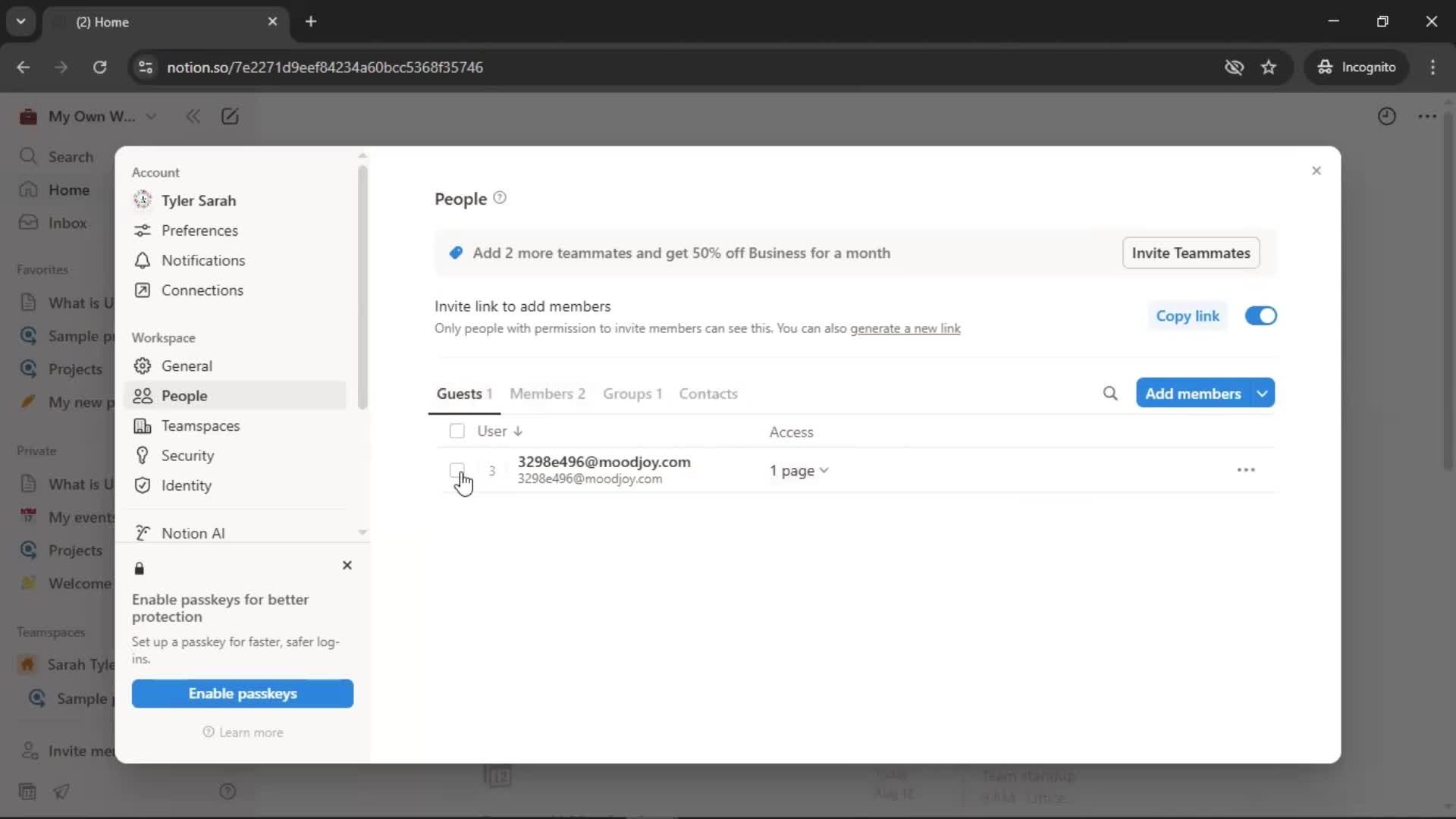Click the generate a new link hyperlink
1456x819 pixels.
[x=905, y=328]
